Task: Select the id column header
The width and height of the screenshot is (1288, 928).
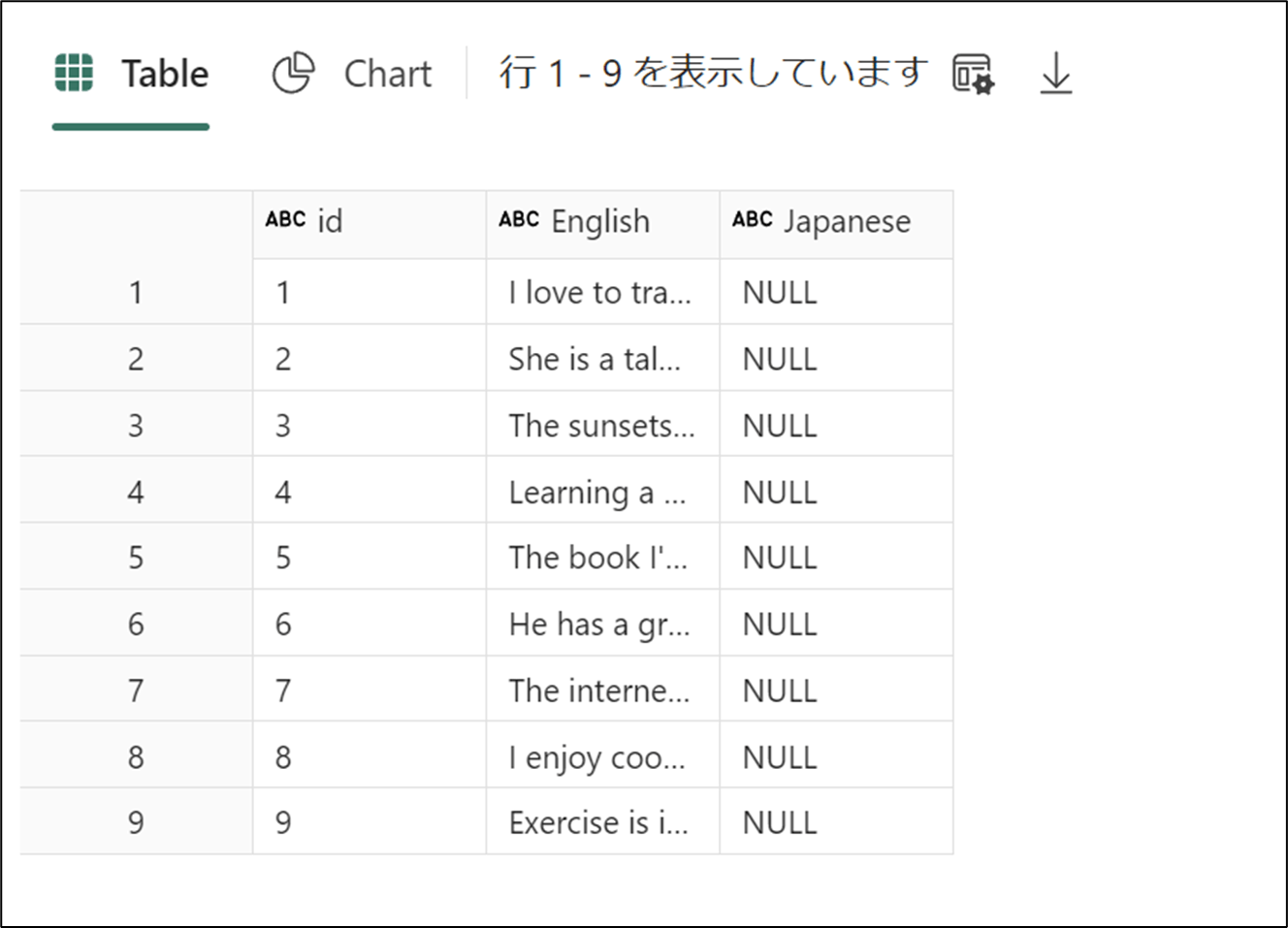Action: click(x=330, y=222)
